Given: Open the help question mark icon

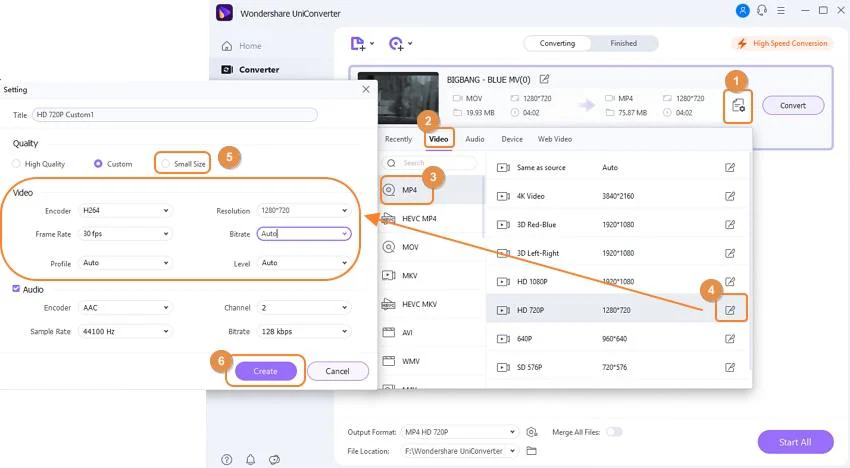Looking at the screenshot, I should pos(227,459).
